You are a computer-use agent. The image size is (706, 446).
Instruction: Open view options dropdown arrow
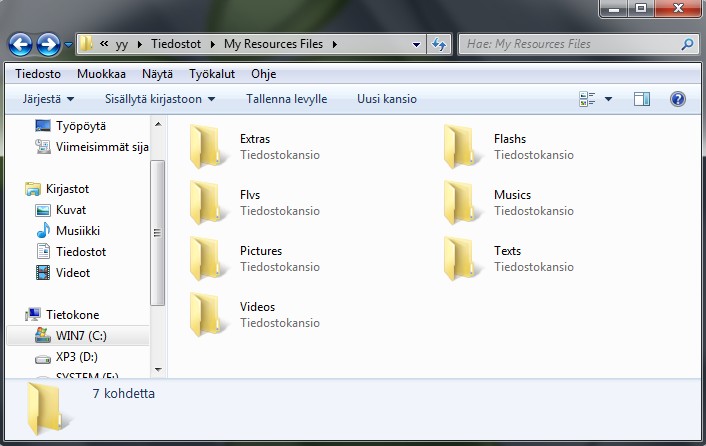click(x=608, y=99)
